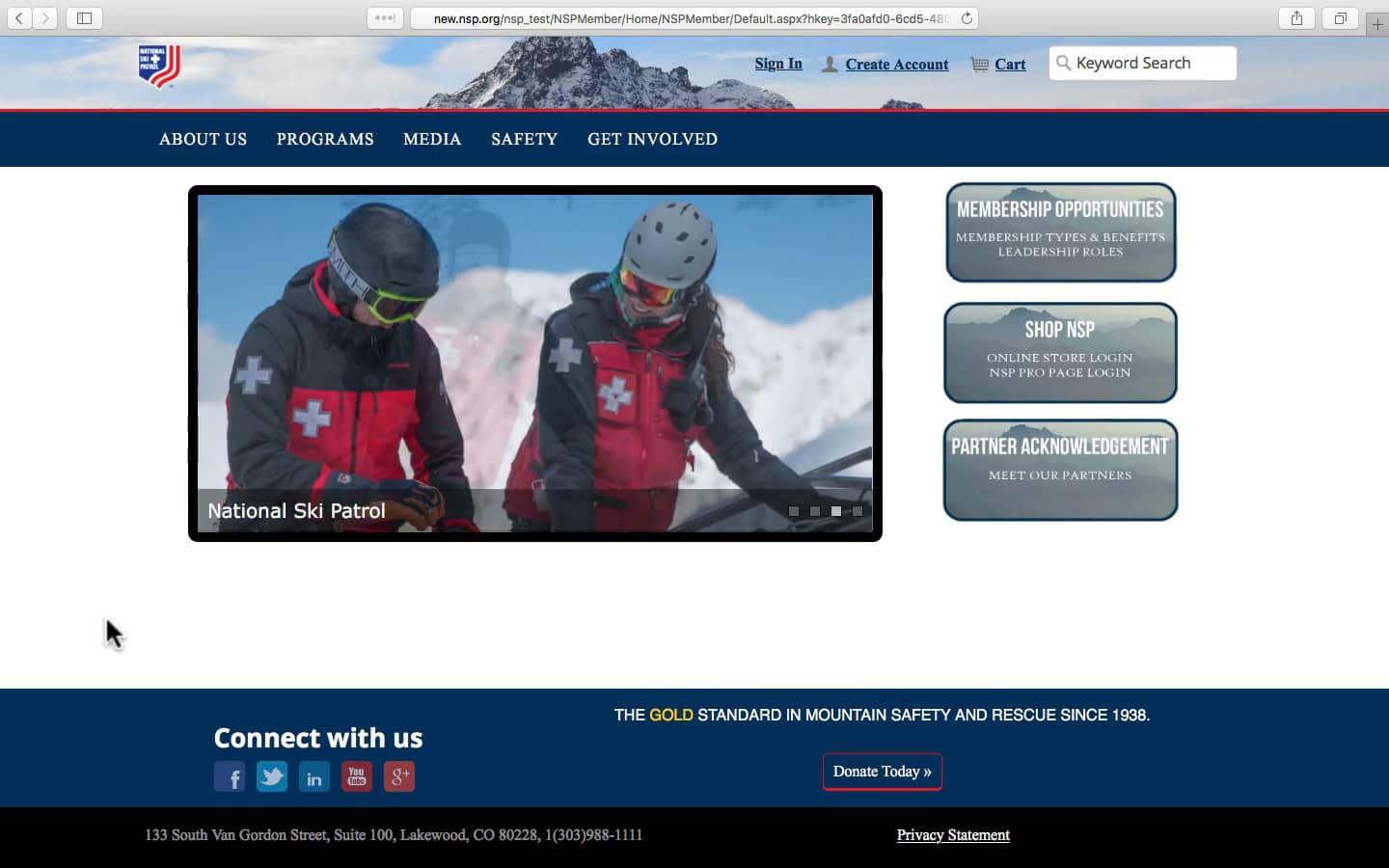1389x868 pixels.
Task: Click the Create Account link
Action: click(897, 65)
